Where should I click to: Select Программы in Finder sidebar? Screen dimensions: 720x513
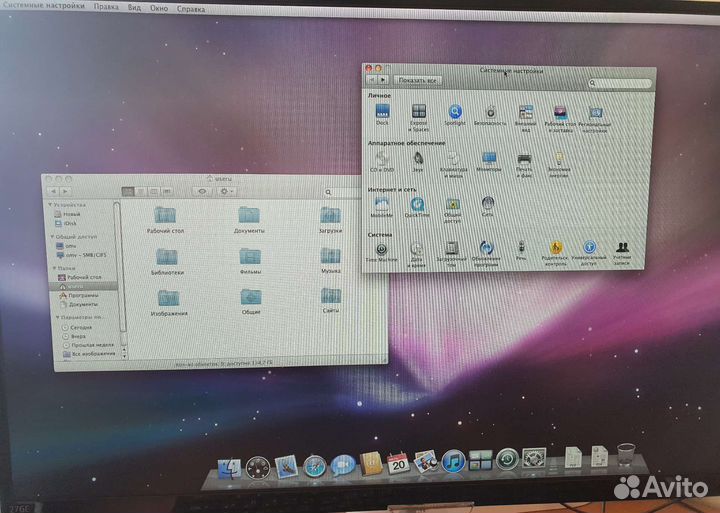79,295
